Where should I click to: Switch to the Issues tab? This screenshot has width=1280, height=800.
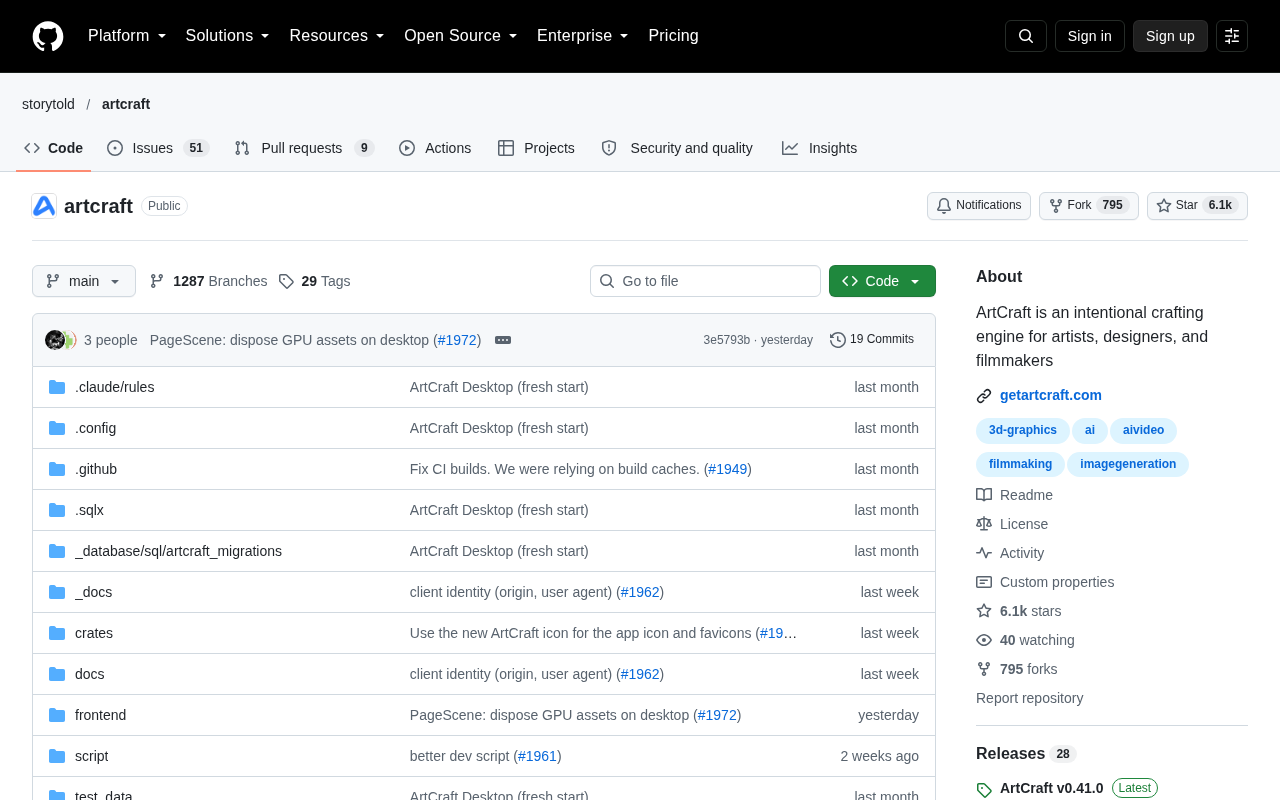click(157, 148)
